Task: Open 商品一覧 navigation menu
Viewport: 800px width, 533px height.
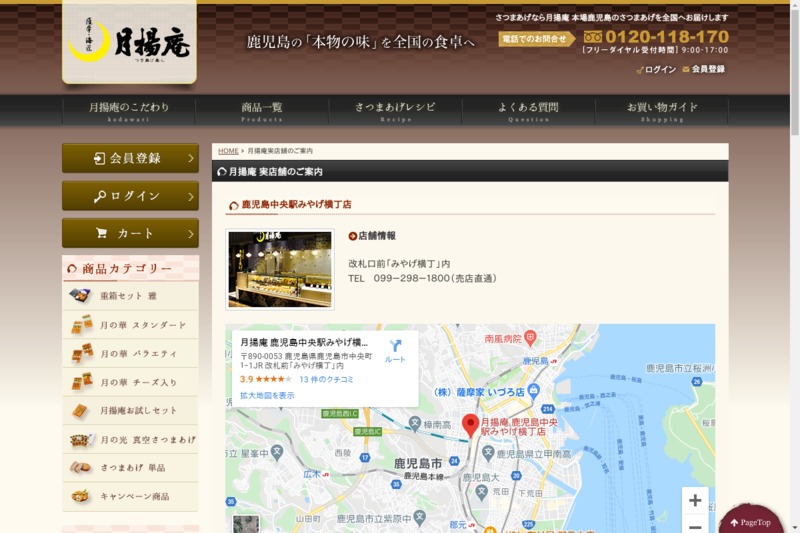Action: tap(262, 110)
